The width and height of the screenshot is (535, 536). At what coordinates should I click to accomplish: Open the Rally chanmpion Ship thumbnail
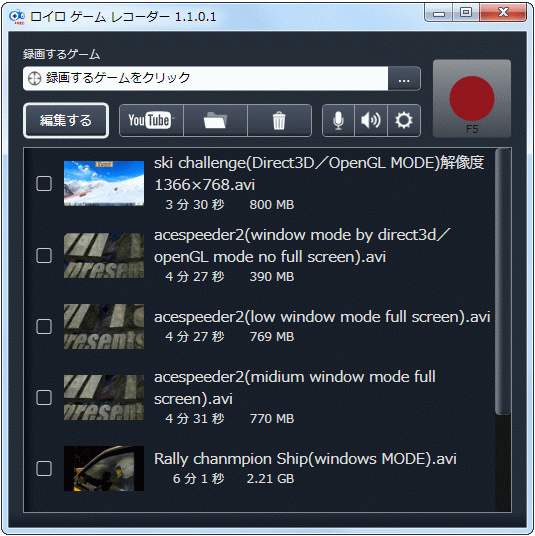tap(104, 469)
